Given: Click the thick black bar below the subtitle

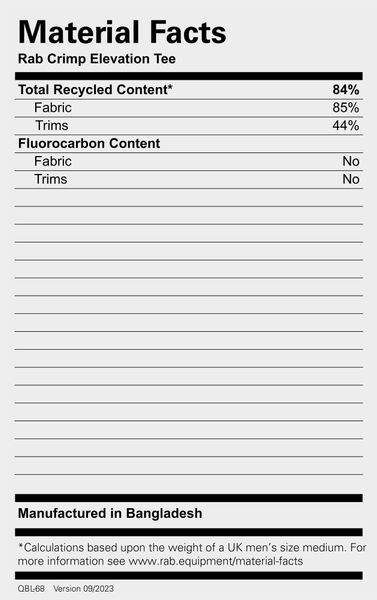Looking at the screenshot, I should pos(189,76).
